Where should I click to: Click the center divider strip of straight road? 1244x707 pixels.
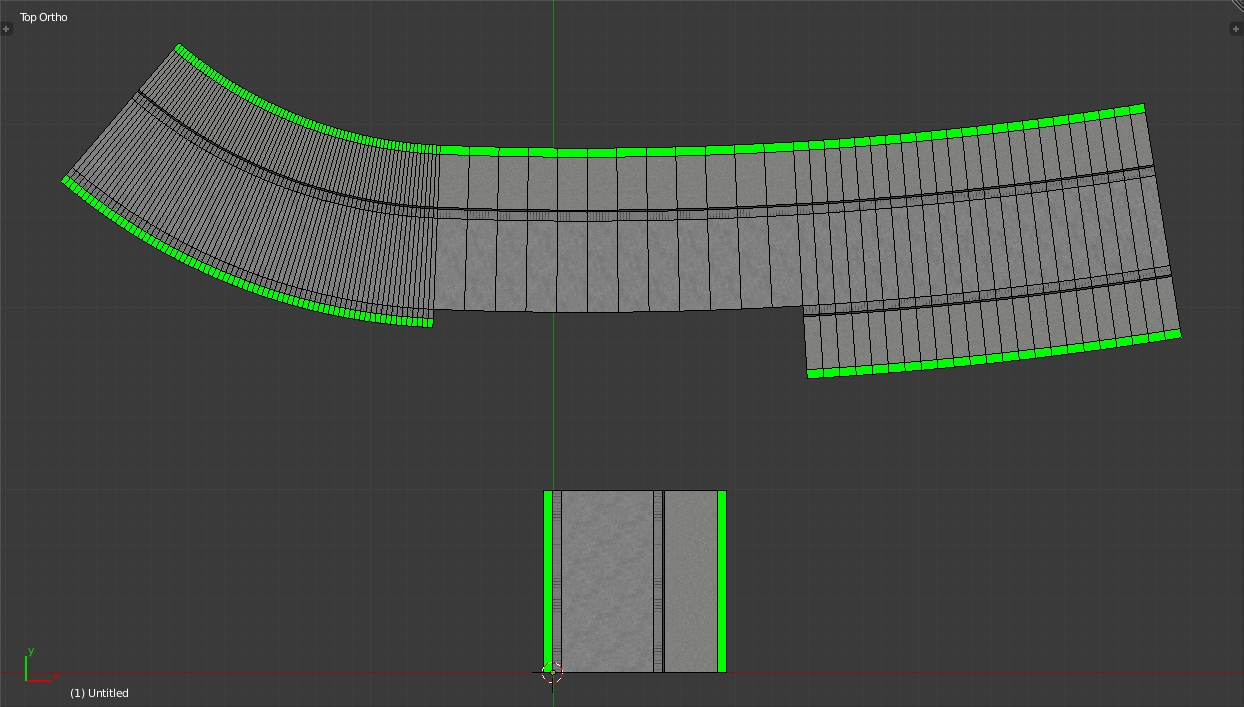(658, 580)
